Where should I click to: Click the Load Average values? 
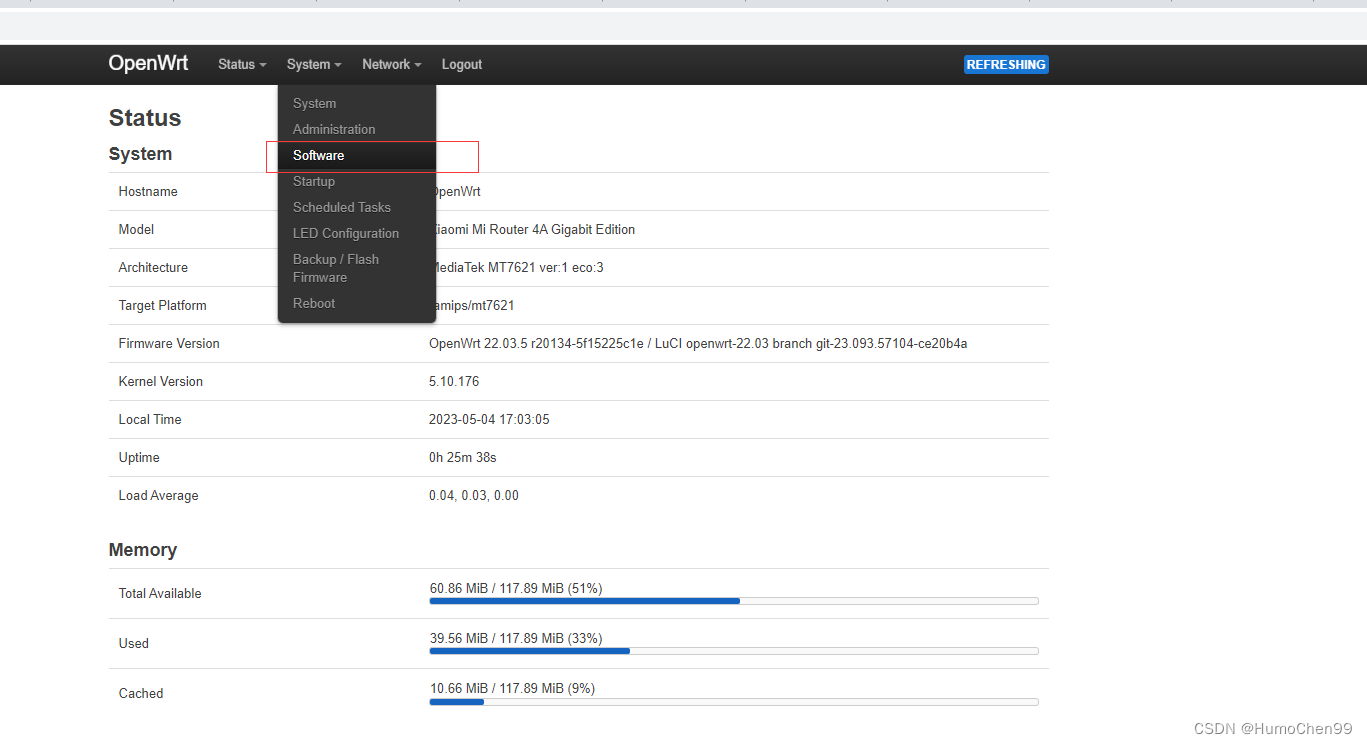pos(474,495)
